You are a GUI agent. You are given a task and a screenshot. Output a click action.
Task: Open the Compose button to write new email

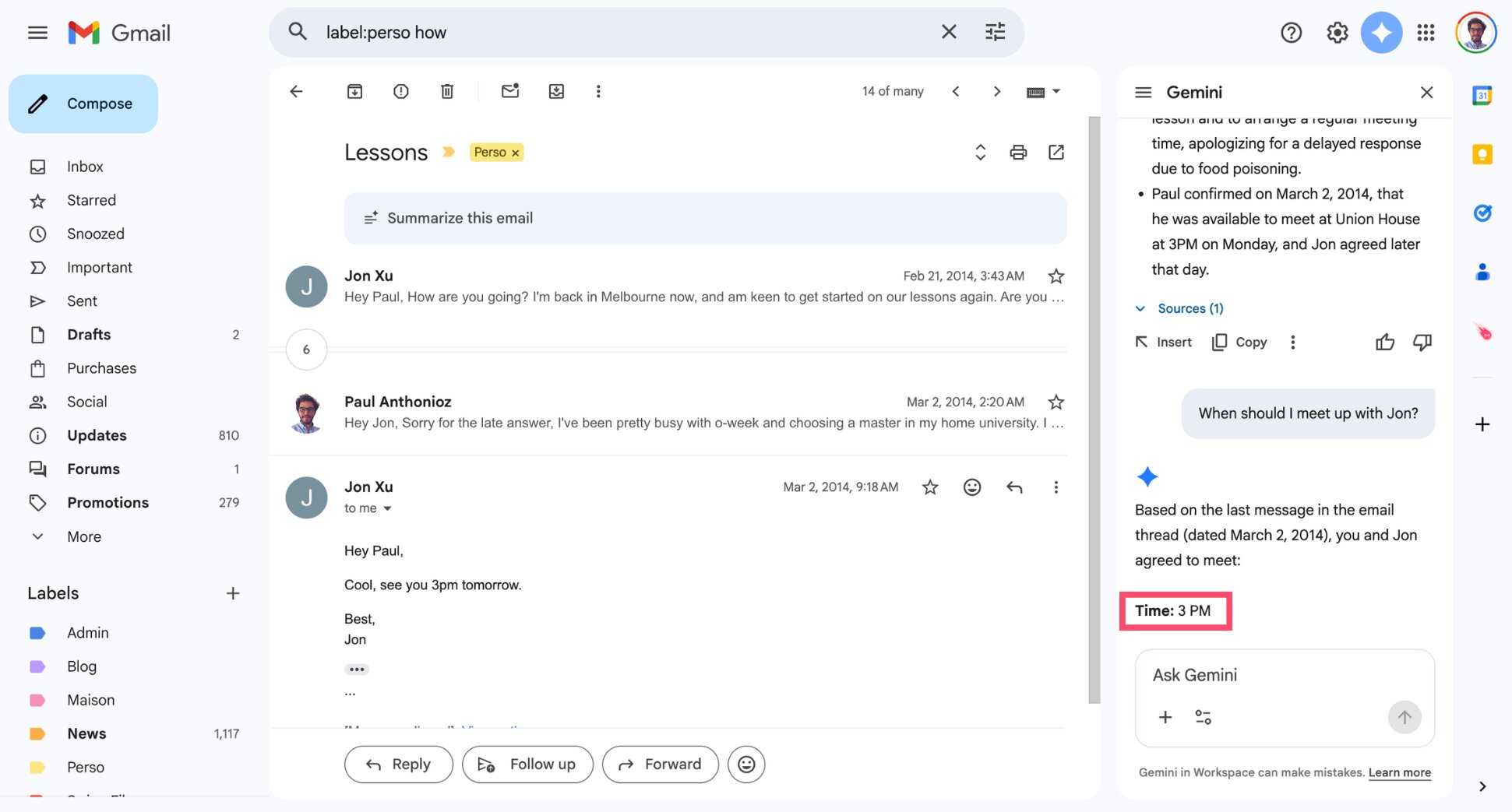tap(83, 103)
